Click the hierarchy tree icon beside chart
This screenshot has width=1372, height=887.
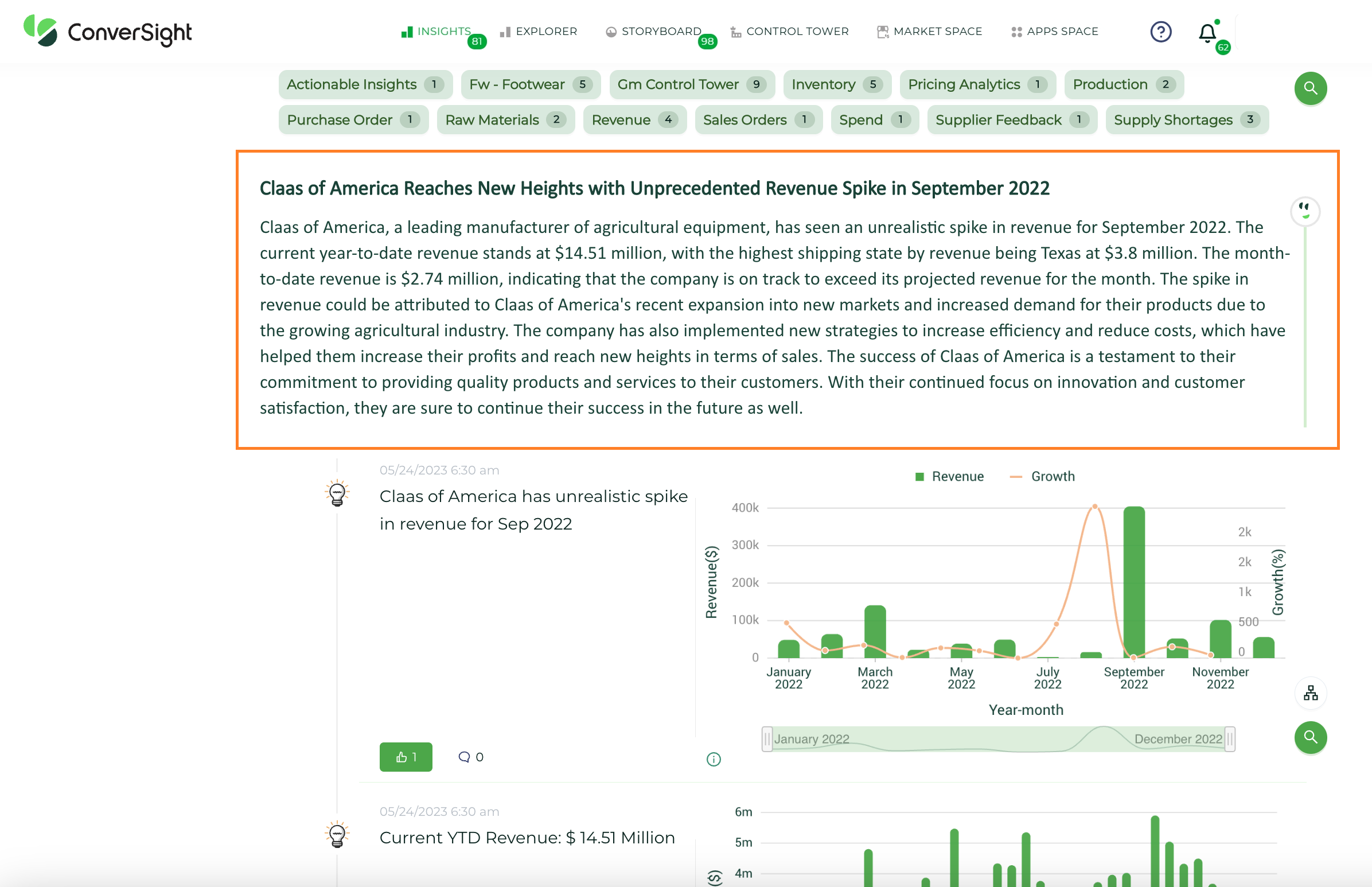tap(1311, 693)
